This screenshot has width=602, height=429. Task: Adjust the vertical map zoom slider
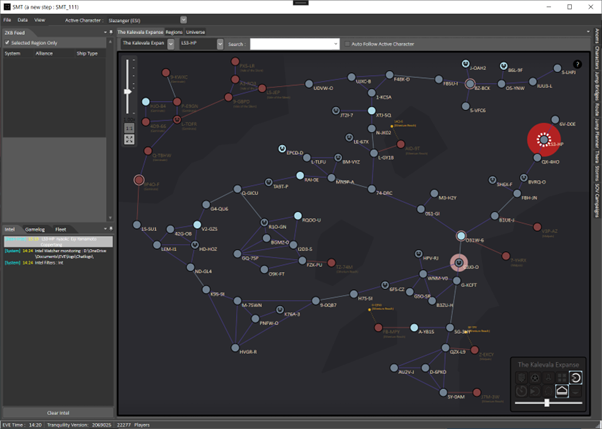(x=128, y=91)
